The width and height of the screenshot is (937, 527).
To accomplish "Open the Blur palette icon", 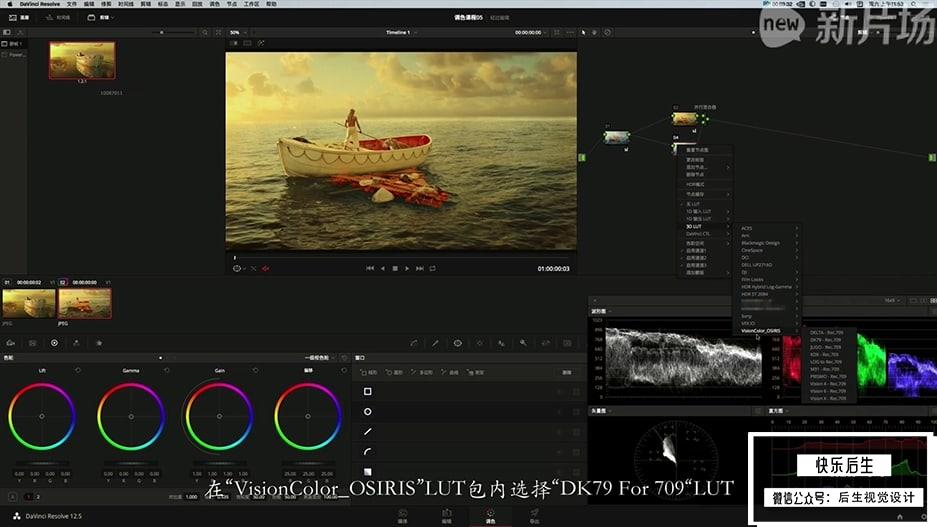I will (501, 343).
